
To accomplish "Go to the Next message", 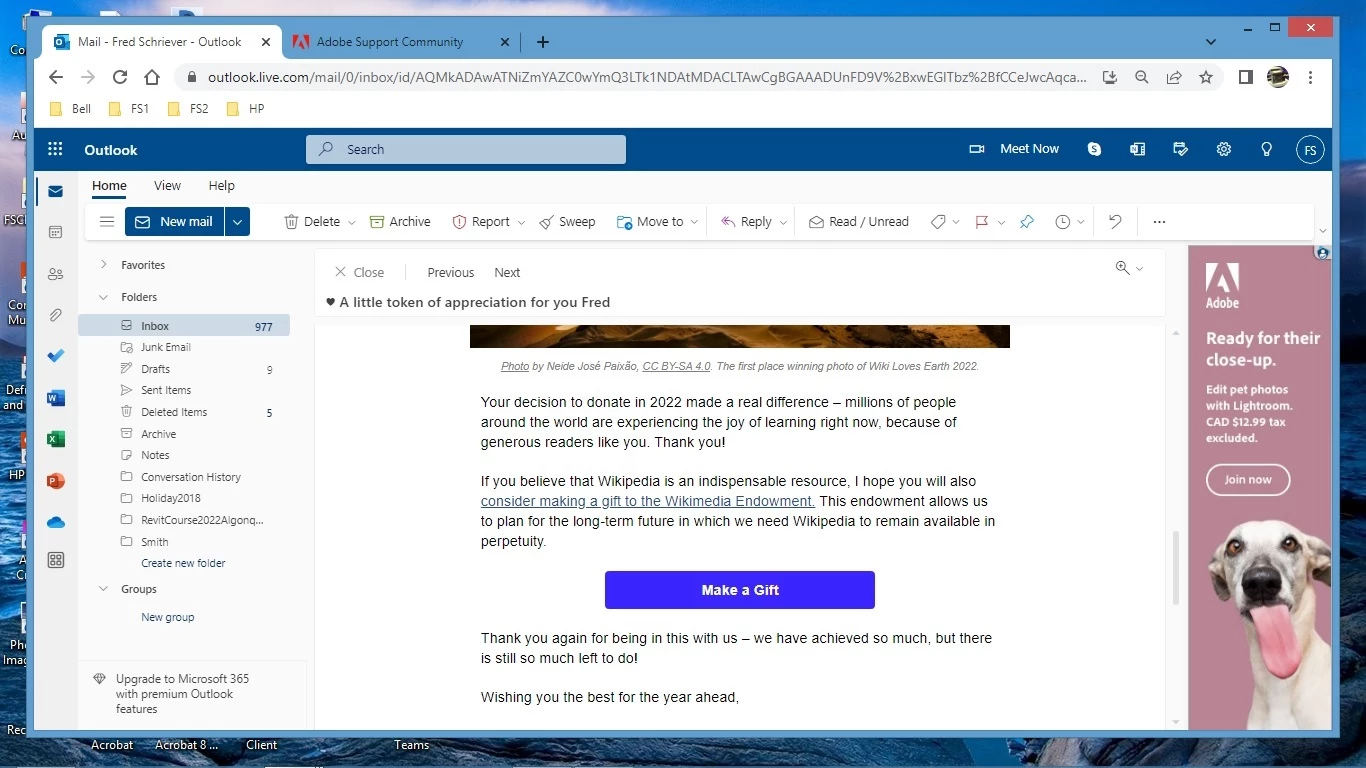I will click(507, 272).
